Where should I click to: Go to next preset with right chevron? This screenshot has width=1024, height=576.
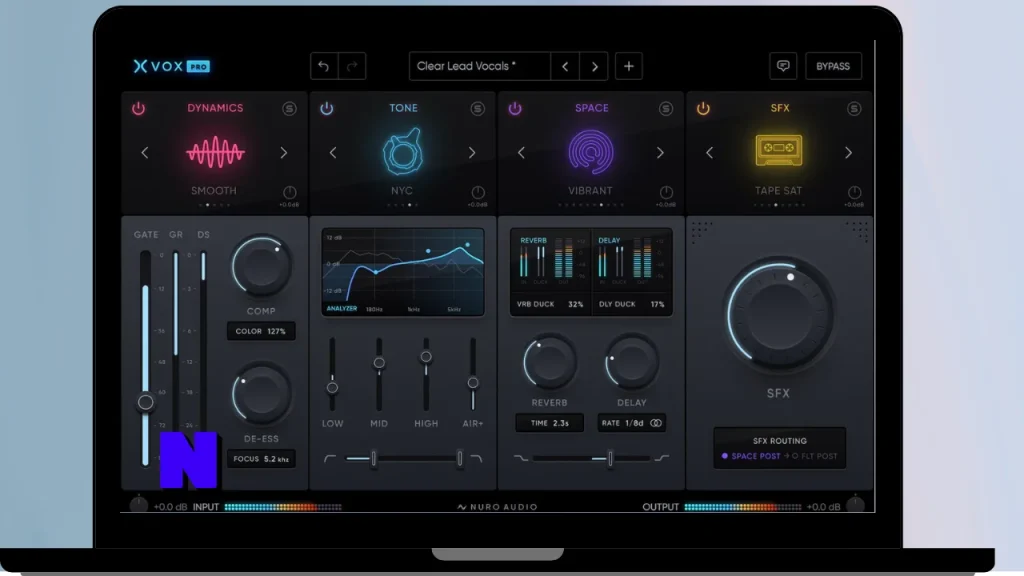point(594,66)
